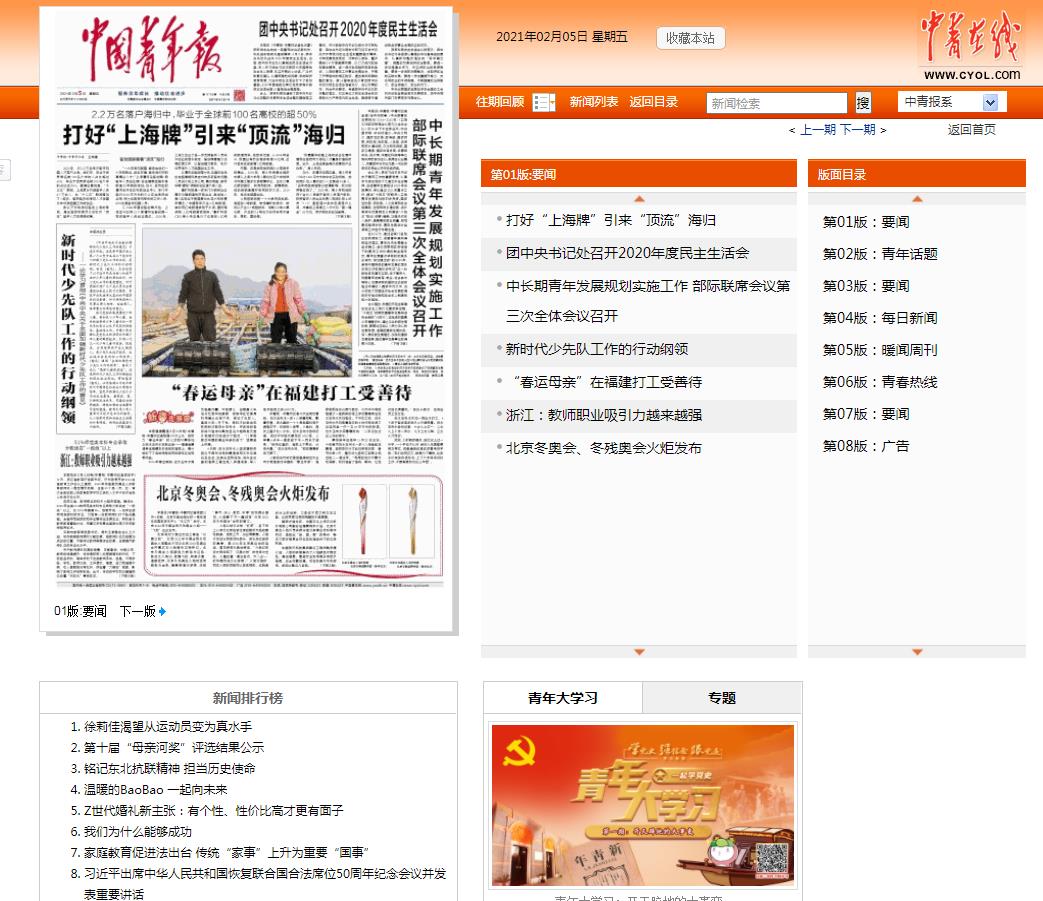Click the 搜 search button
This screenshot has width=1043, height=901.
pyautogui.click(x=863, y=102)
